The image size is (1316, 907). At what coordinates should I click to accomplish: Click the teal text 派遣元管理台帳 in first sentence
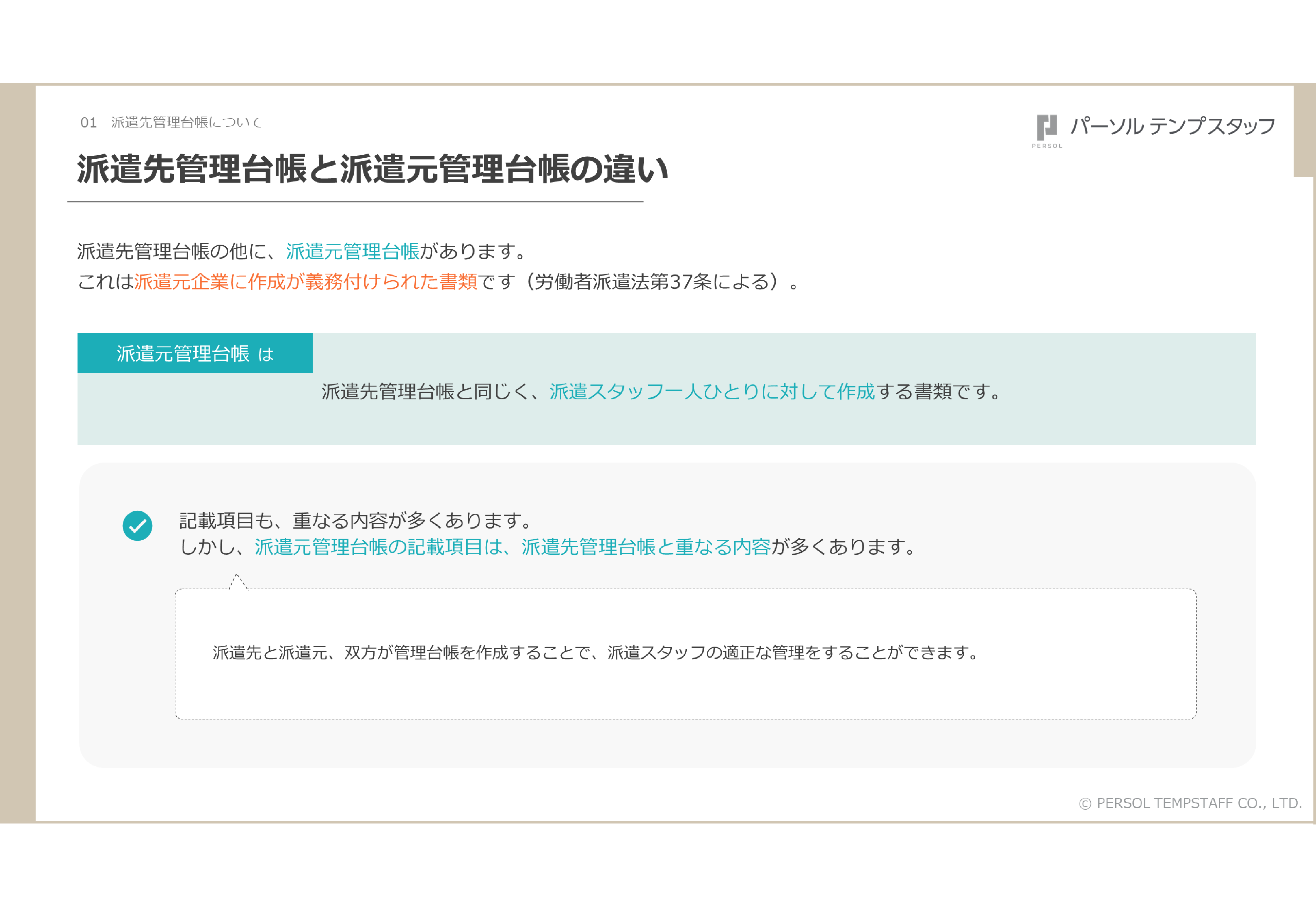pyautogui.click(x=352, y=251)
